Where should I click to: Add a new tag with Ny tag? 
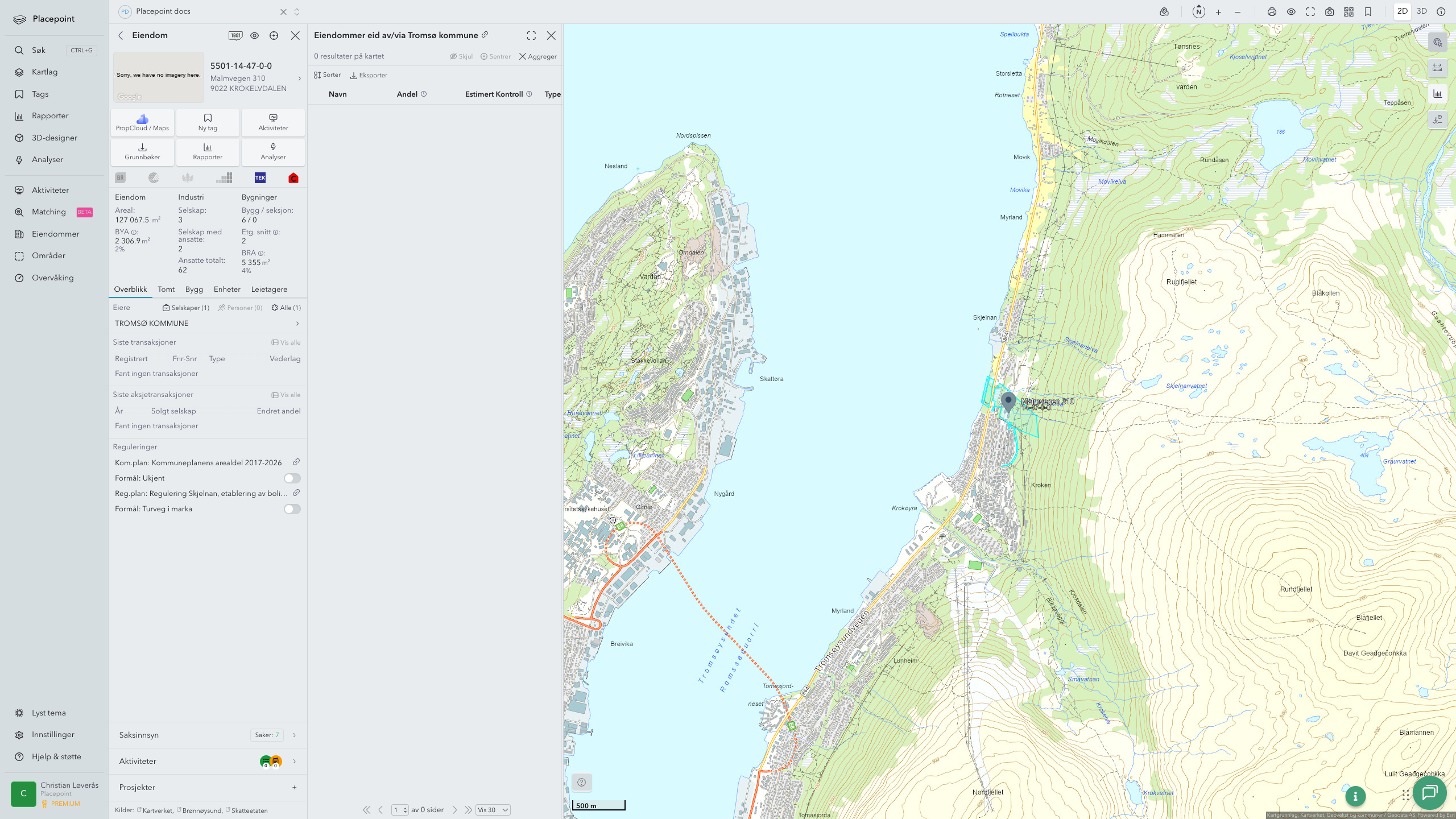click(208, 122)
